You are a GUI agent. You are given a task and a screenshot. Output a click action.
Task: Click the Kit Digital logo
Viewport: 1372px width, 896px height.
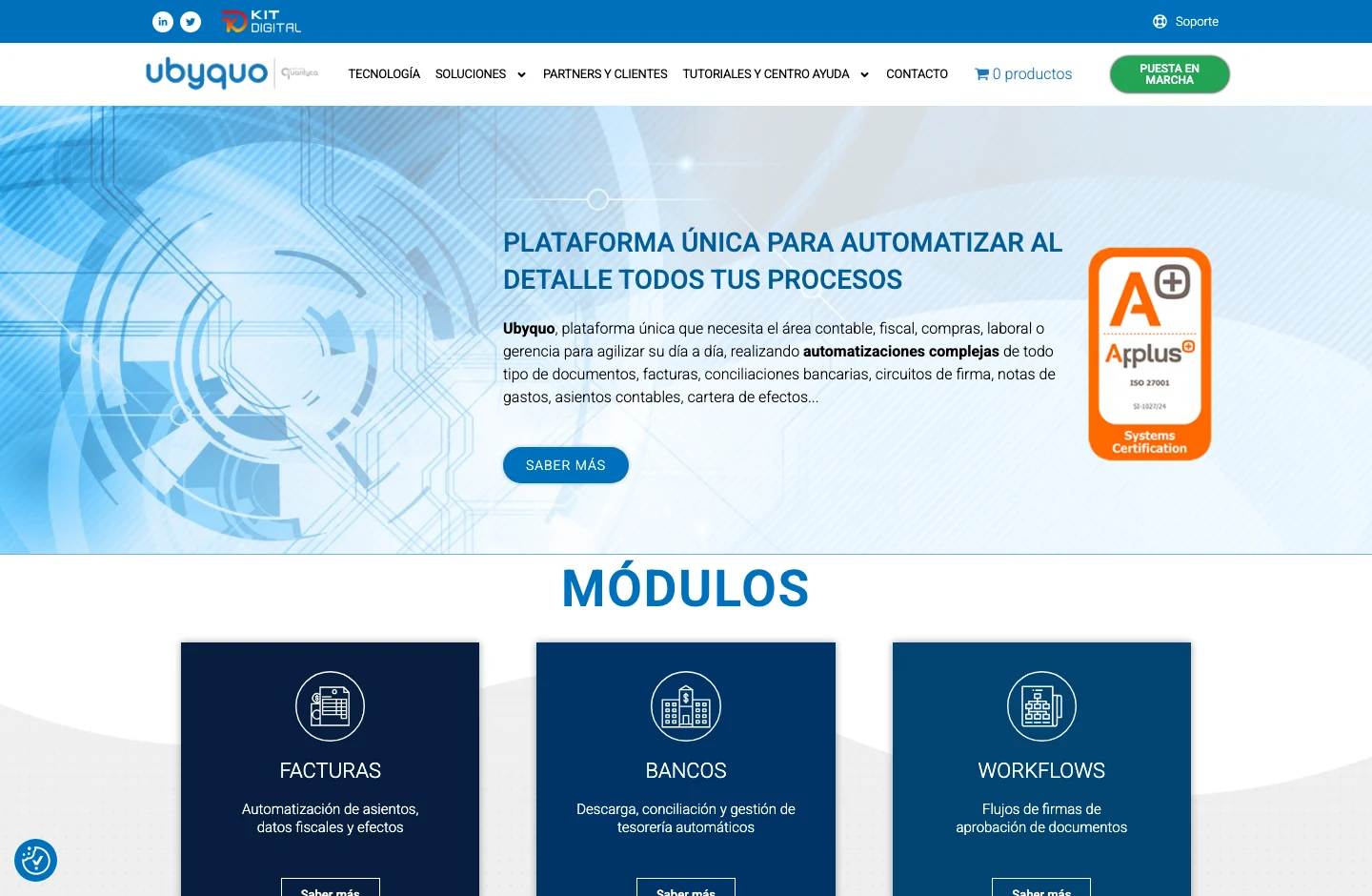[261, 21]
